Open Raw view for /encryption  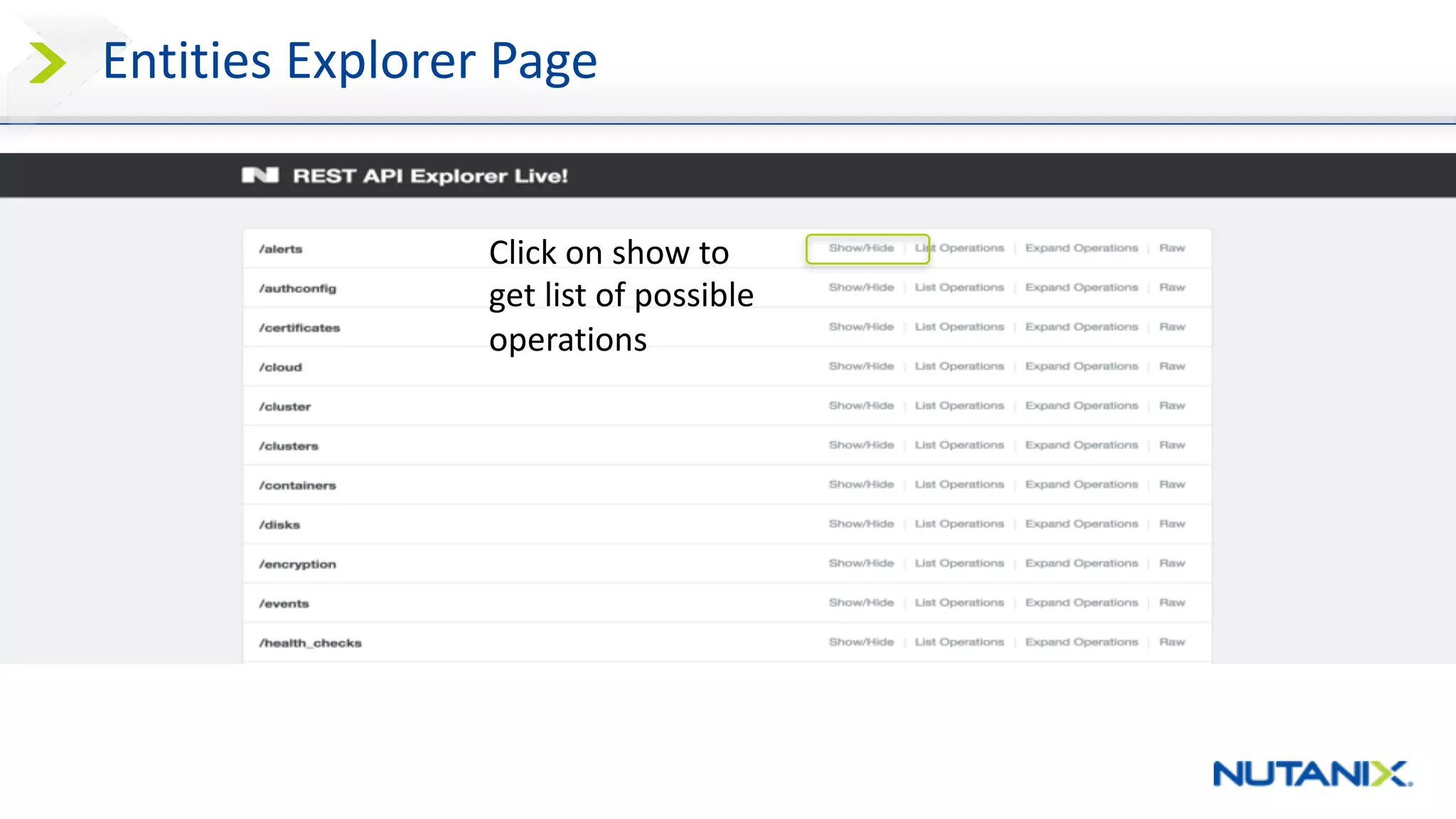pos(1172,563)
